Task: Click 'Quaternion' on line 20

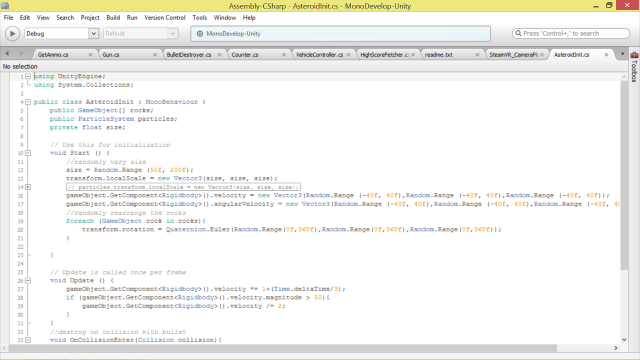Action: pos(186,229)
